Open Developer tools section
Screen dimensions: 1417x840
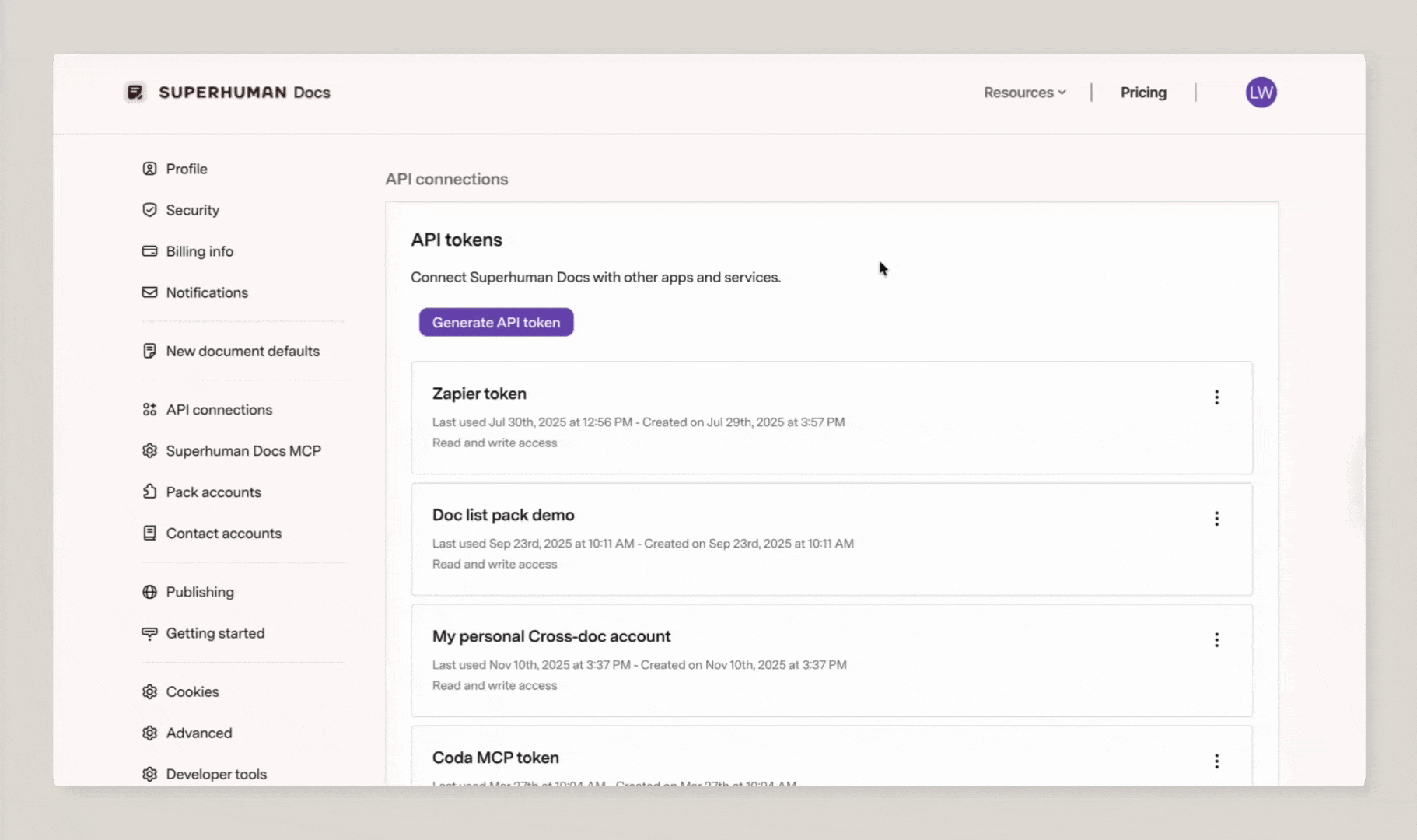(x=216, y=774)
